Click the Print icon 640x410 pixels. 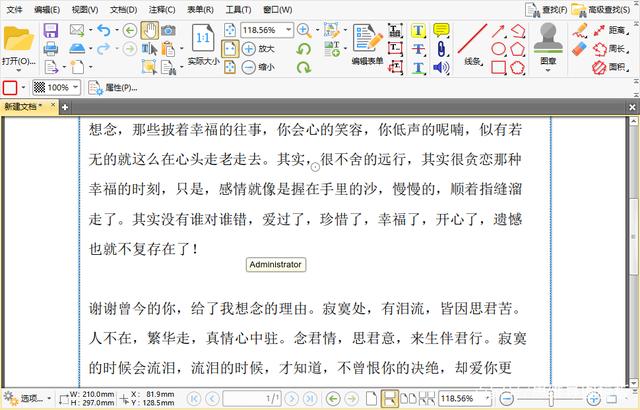click(51, 49)
